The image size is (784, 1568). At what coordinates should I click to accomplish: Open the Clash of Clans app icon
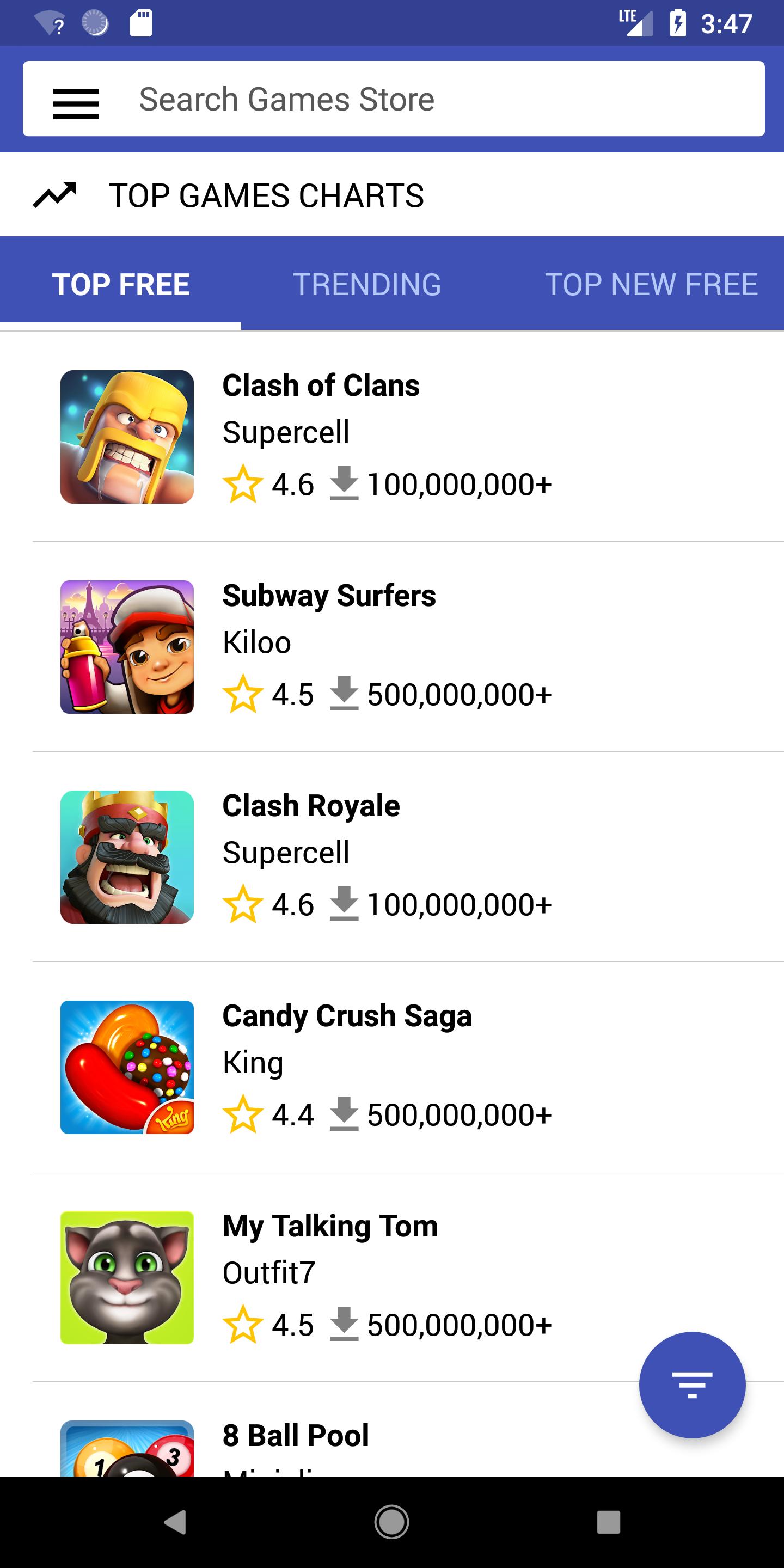[127, 437]
